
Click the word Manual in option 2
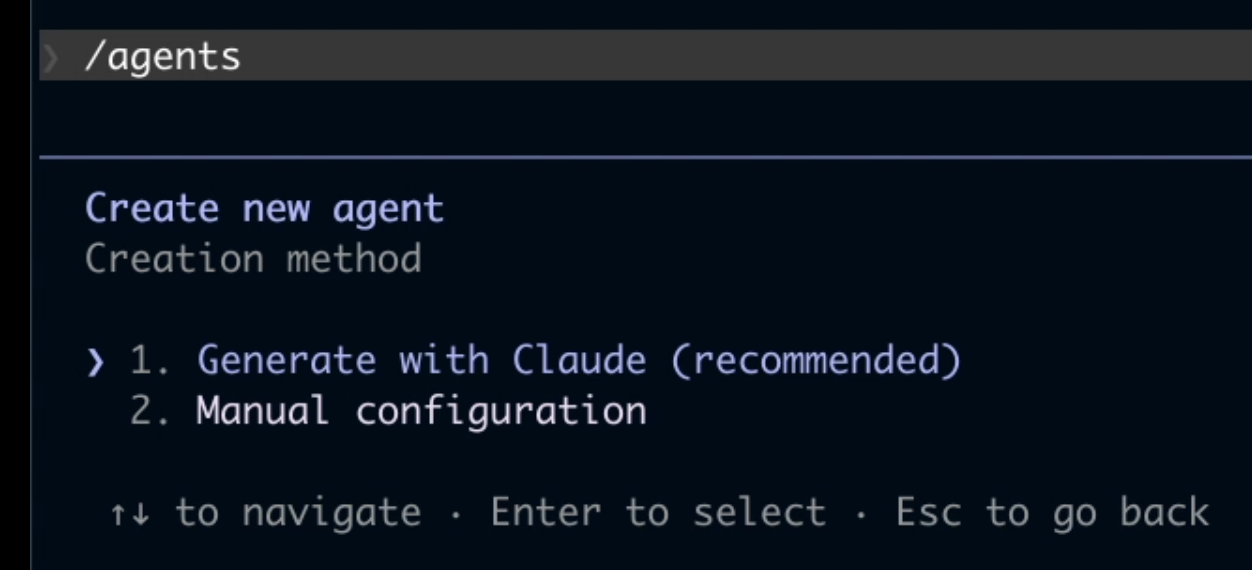262,411
